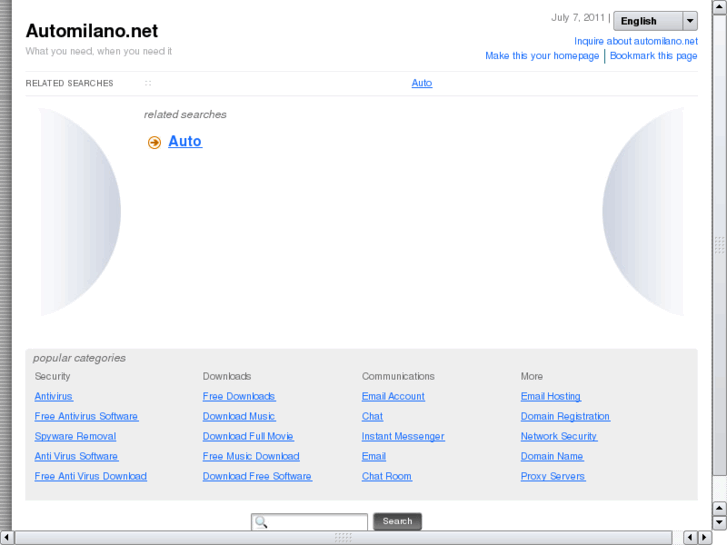
Task: Open Domain Name link
Action: [552, 456]
